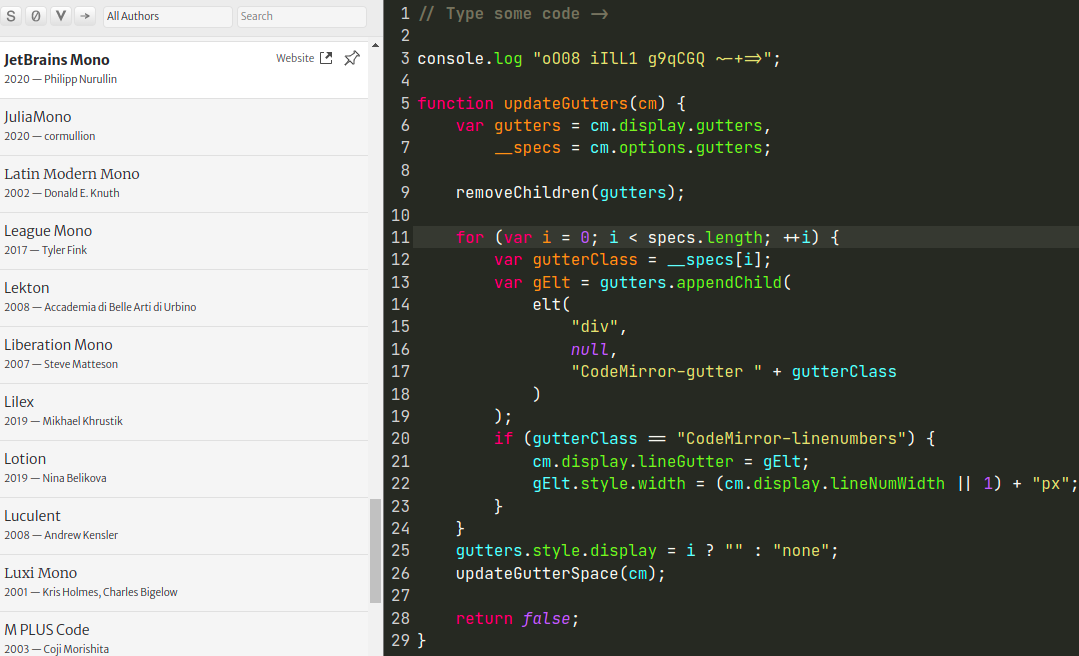
Task: Click the '"CodeMirror-gutter "' string
Action: click(666, 372)
